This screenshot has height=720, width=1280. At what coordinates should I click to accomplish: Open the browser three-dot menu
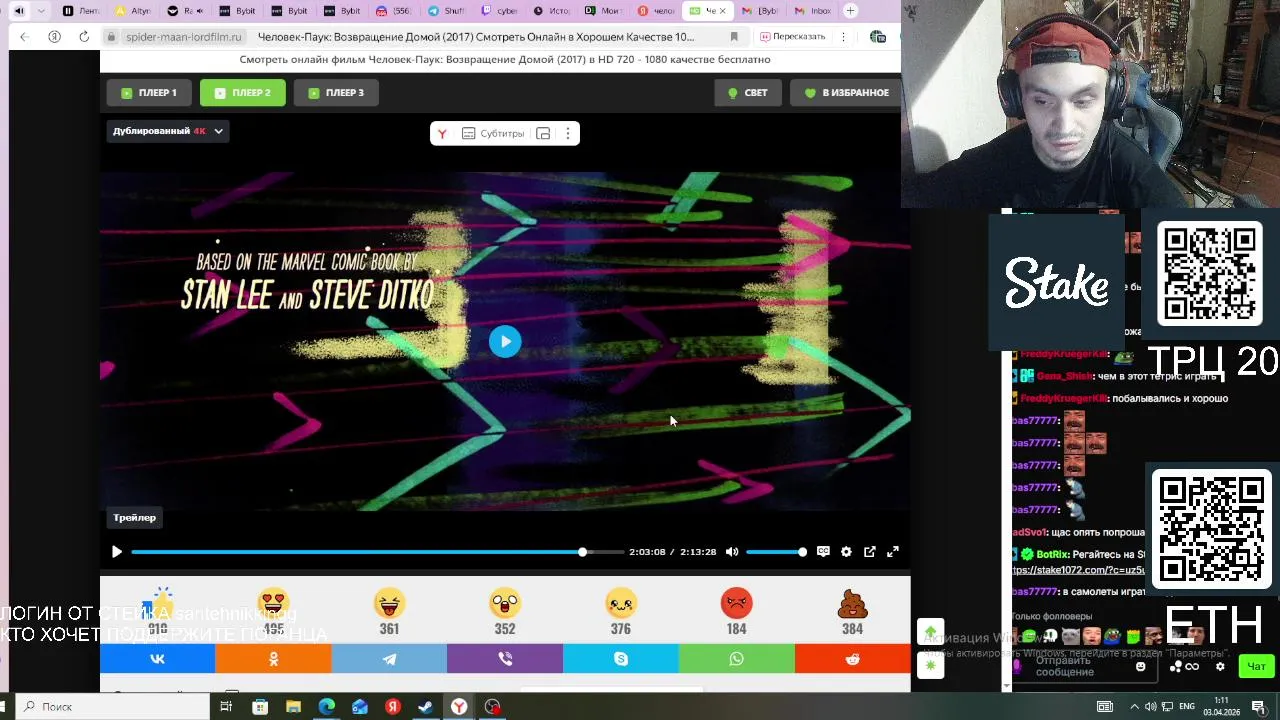pyautogui.click(x=844, y=37)
